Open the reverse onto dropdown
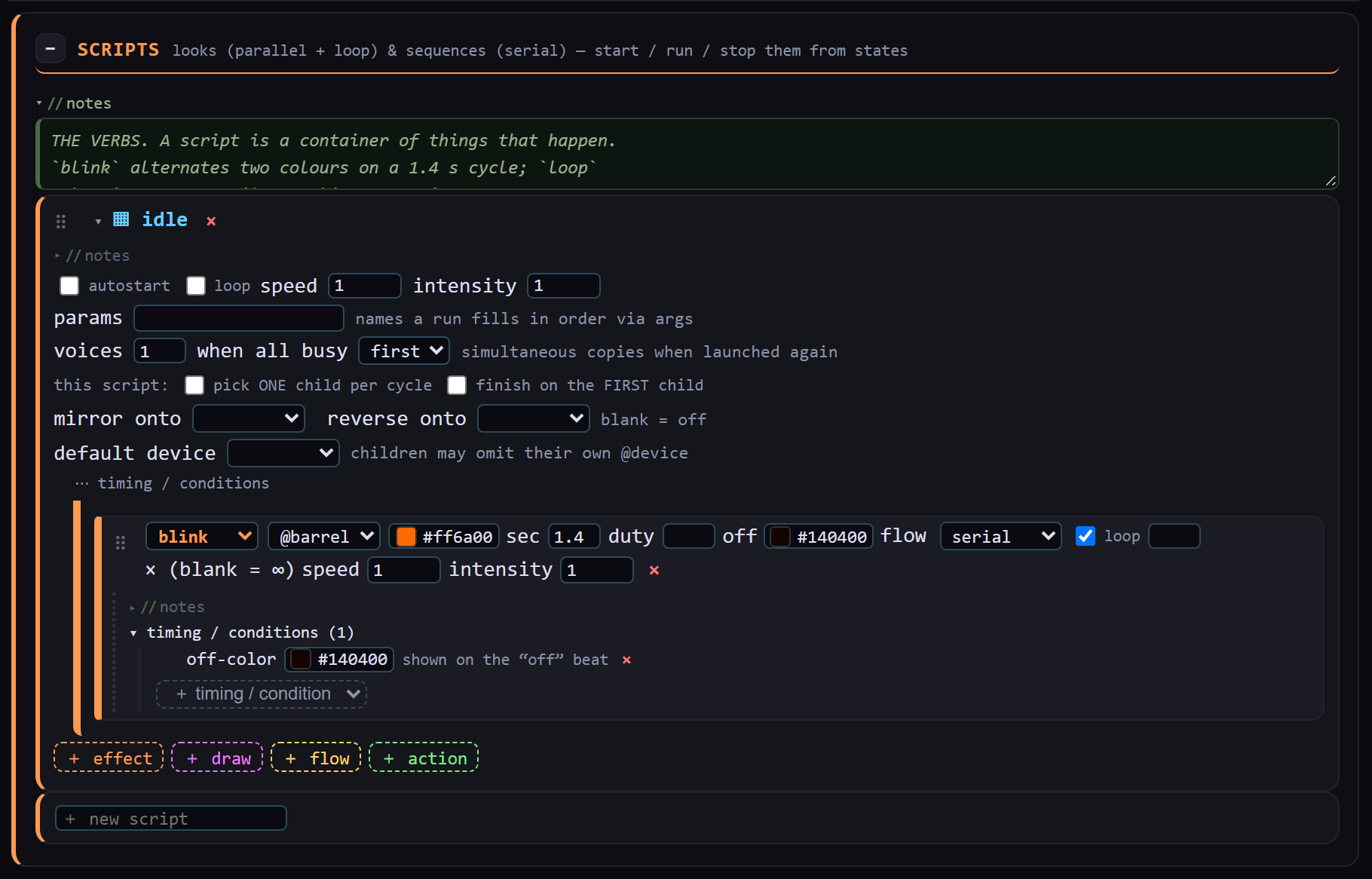Viewport: 1372px width, 879px height. pos(534,418)
